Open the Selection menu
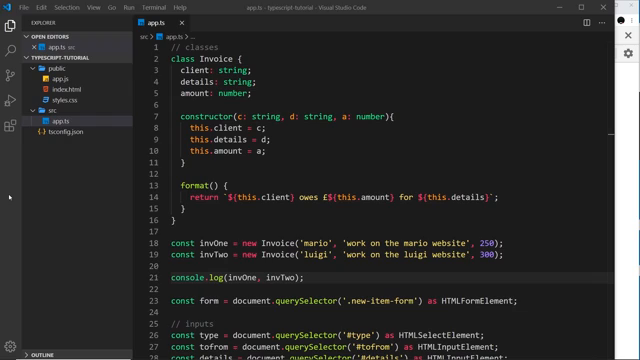Image resolution: width=640 pixels, height=360 pixels. 67,7
